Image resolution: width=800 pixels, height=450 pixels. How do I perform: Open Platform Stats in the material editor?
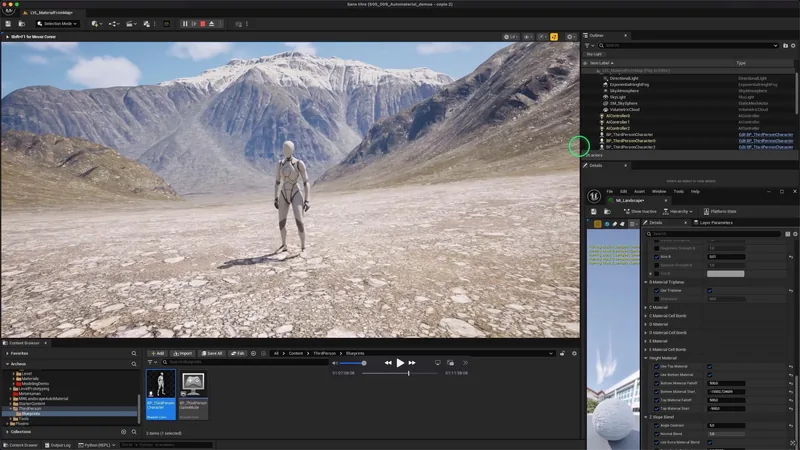click(720, 211)
